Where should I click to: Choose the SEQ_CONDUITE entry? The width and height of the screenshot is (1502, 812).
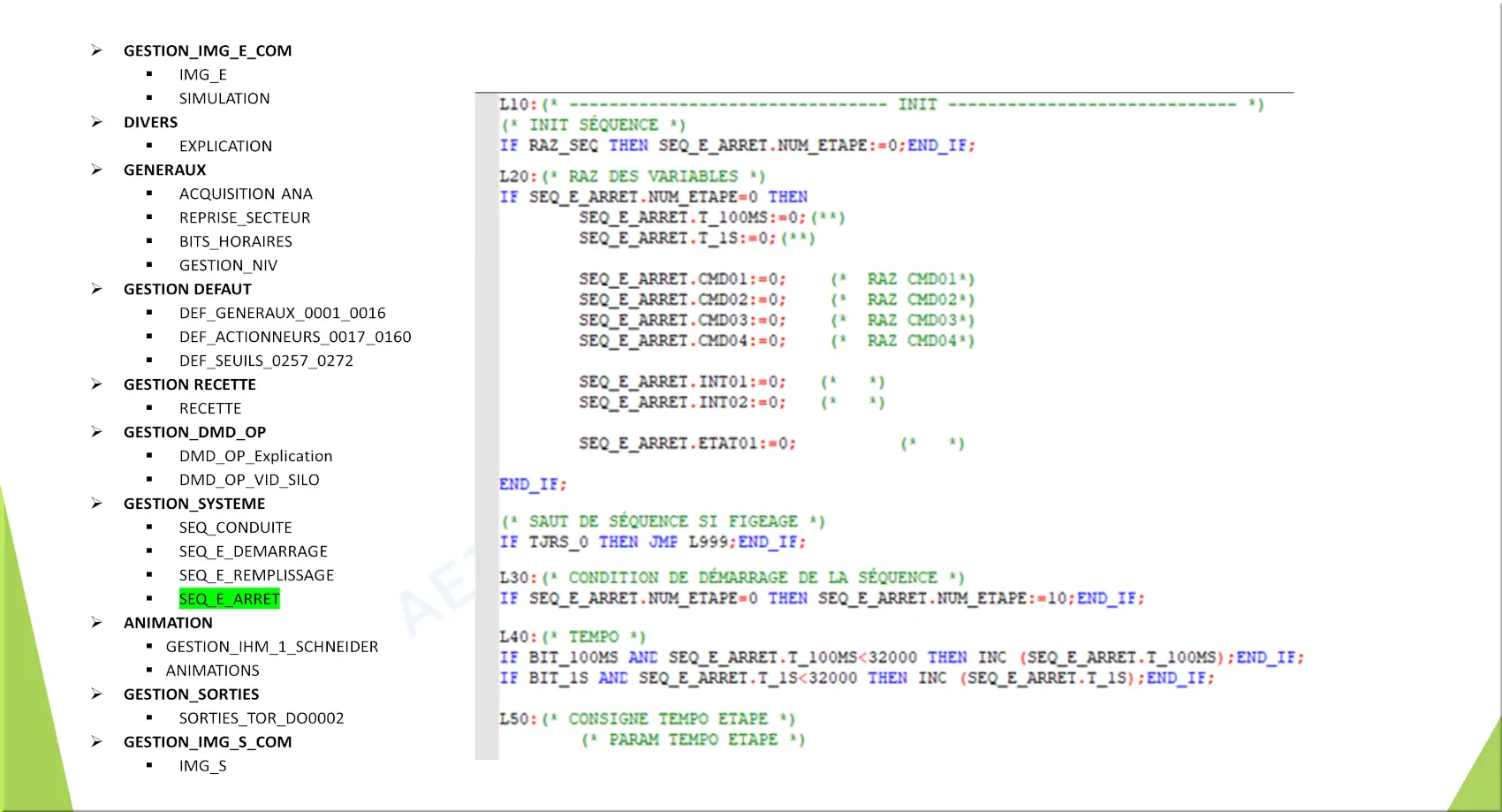(235, 527)
